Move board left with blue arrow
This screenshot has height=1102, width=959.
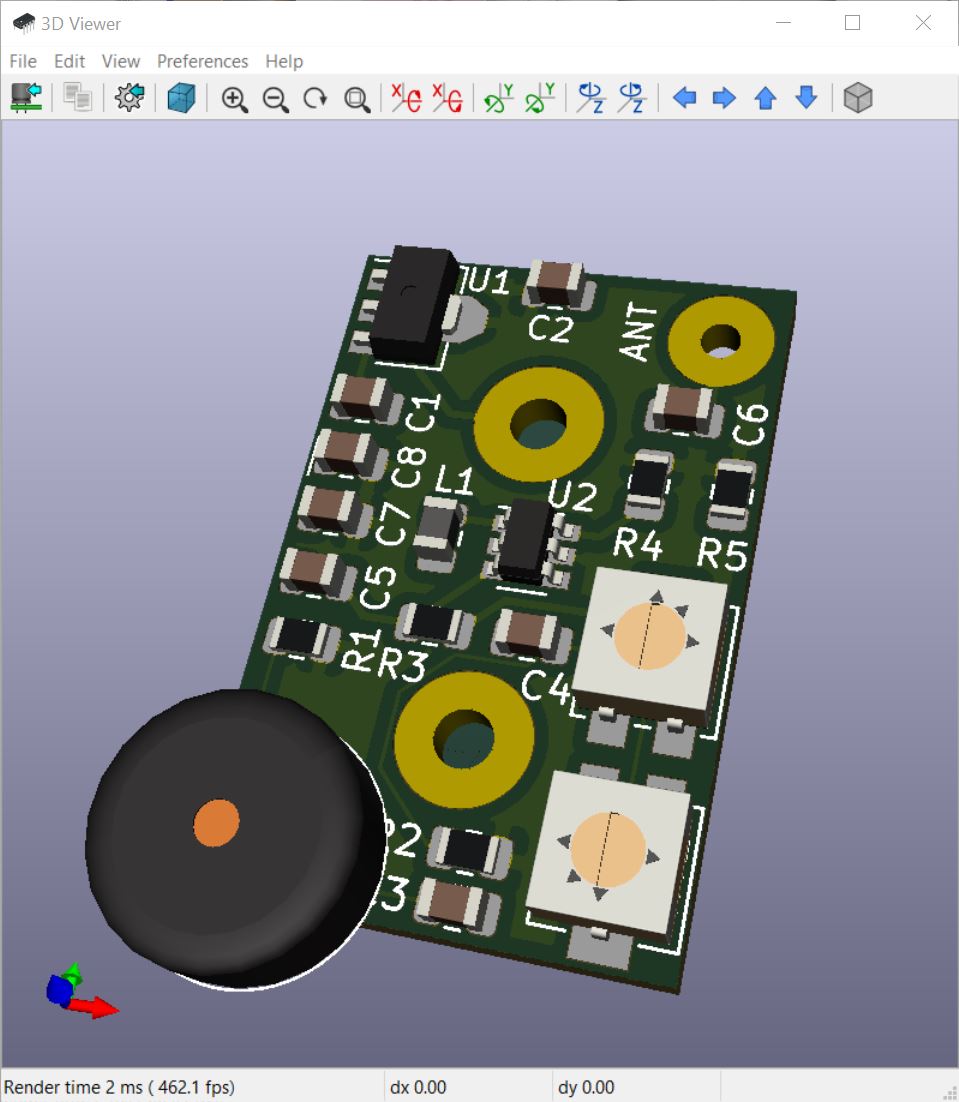(684, 98)
